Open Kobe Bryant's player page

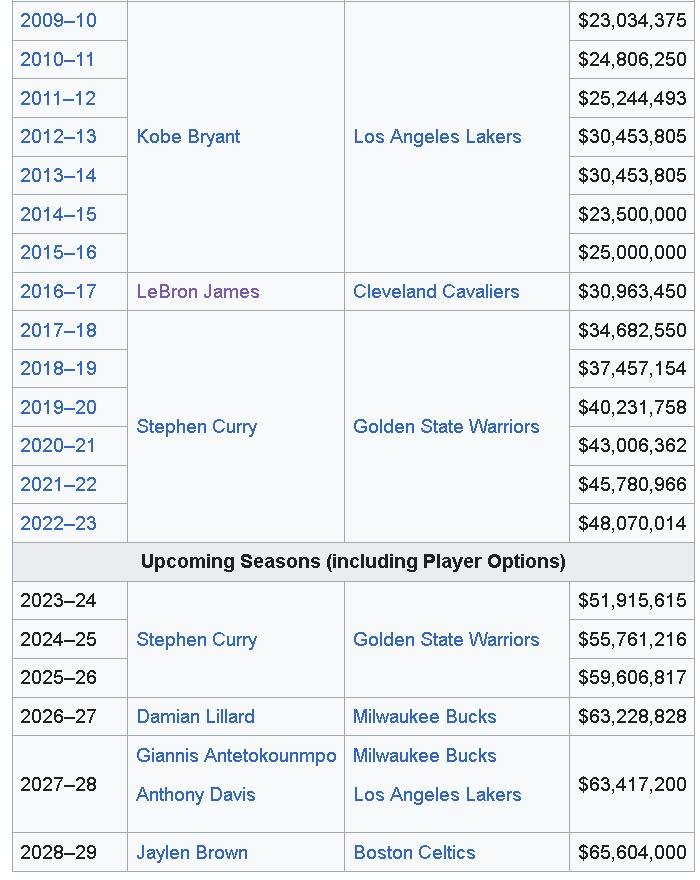pyautogui.click(x=188, y=136)
